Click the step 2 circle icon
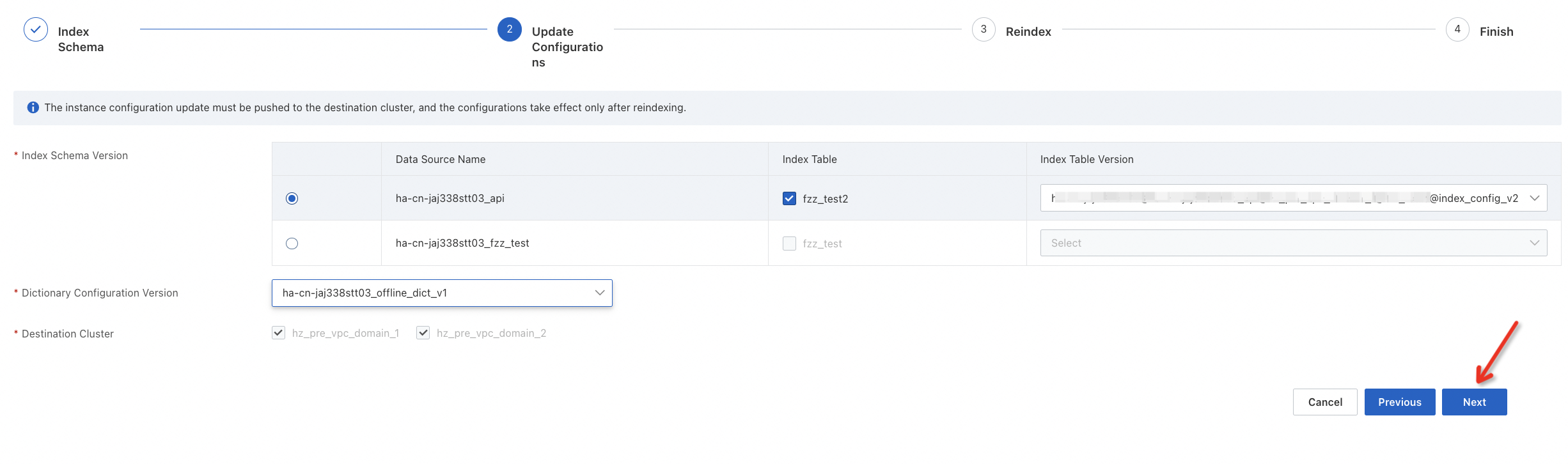The width and height of the screenshot is (1568, 464). click(x=509, y=29)
